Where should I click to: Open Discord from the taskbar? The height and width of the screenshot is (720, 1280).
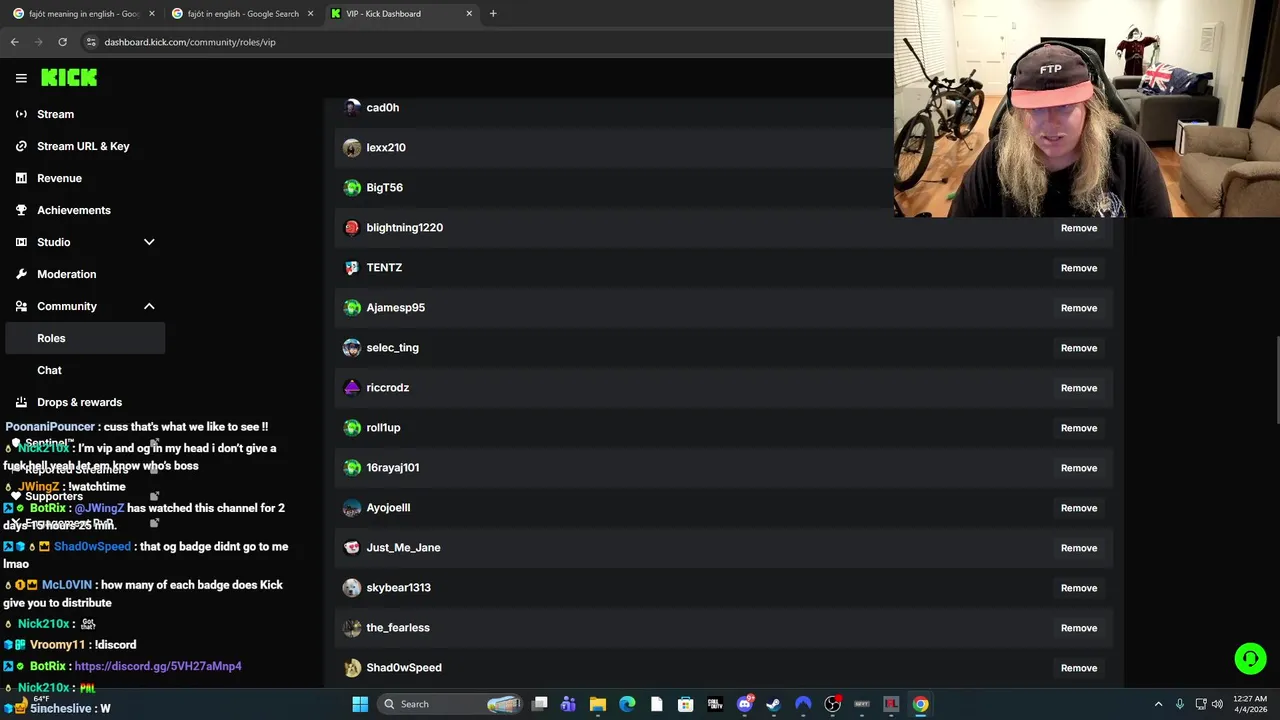click(745, 704)
